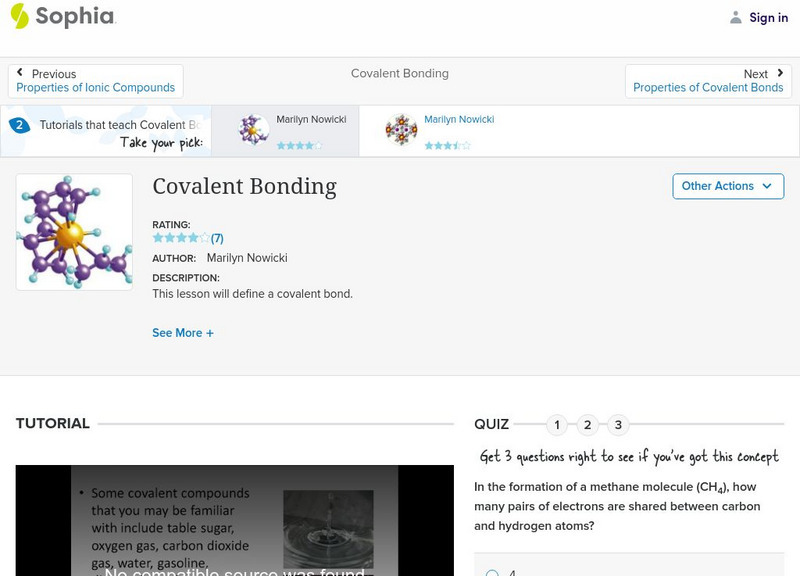Image resolution: width=800 pixels, height=576 pixels.
Task: Expand the lesson description with See More
Action: [x=183, y=332]
